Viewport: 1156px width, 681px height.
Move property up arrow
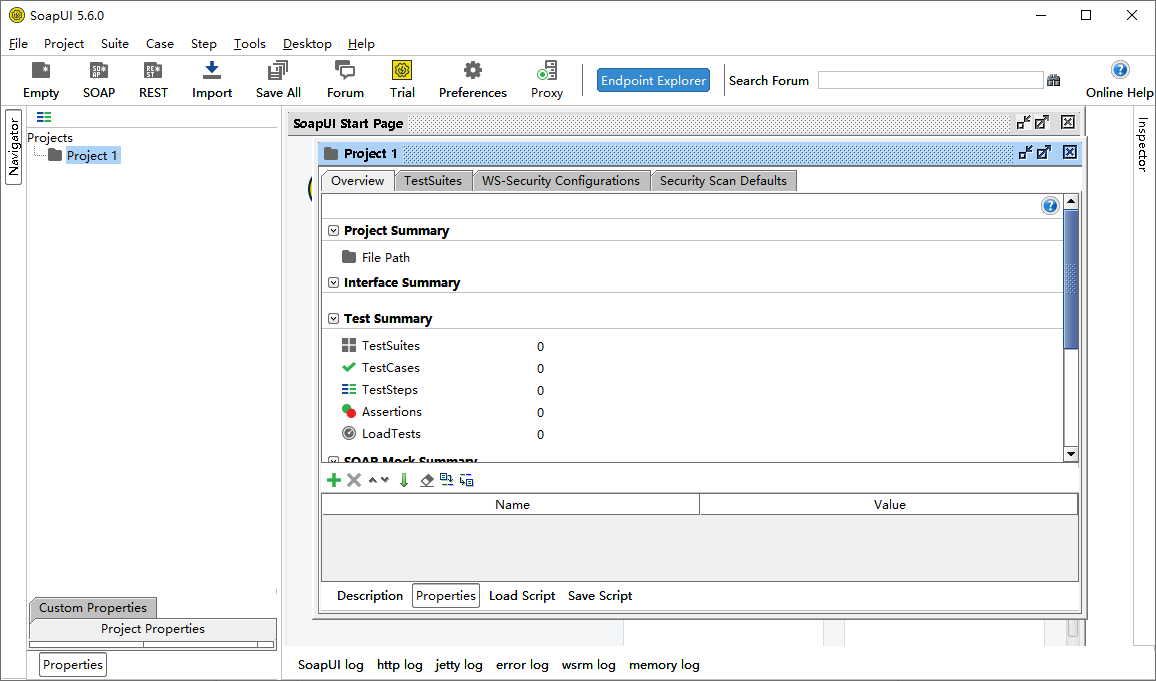373,481
